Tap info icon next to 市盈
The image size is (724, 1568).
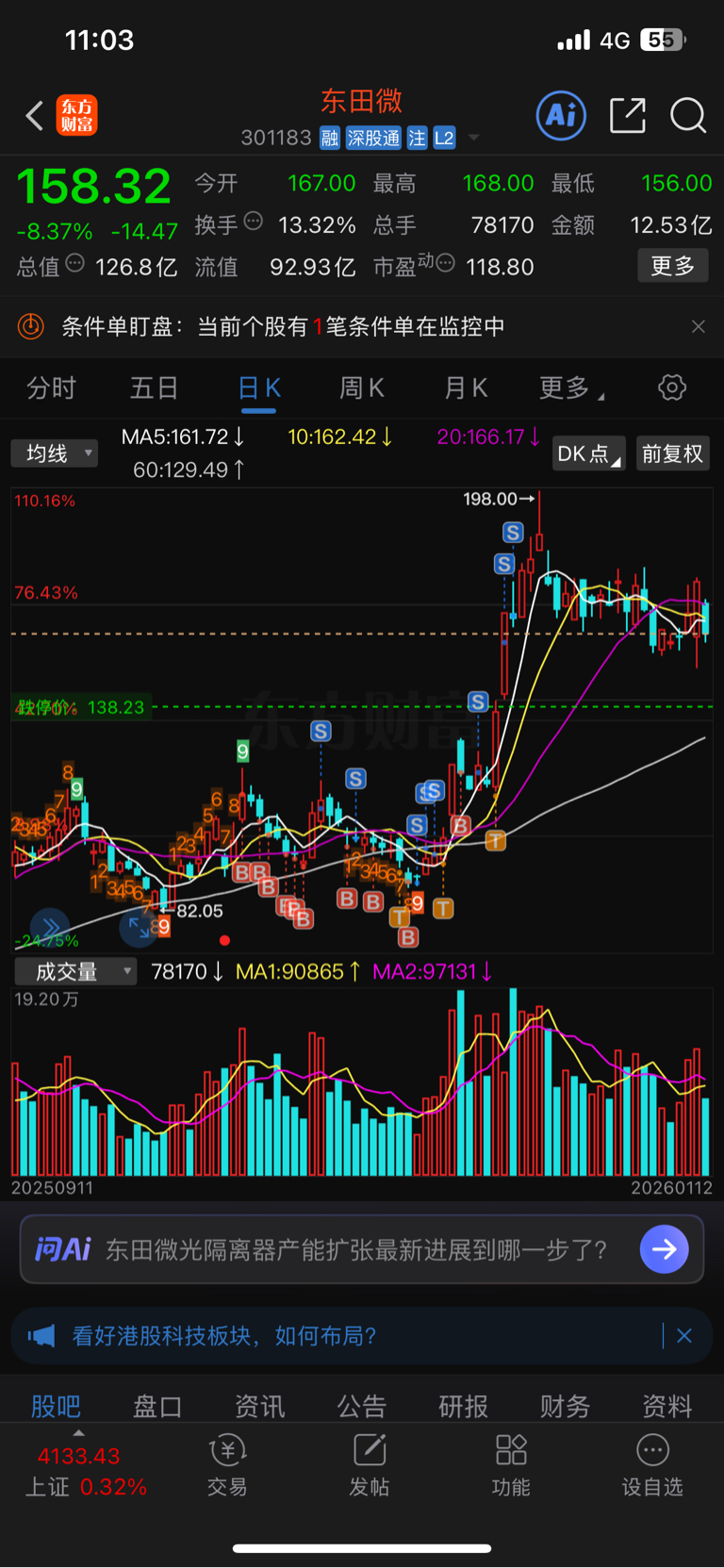(x=445, y=263)
